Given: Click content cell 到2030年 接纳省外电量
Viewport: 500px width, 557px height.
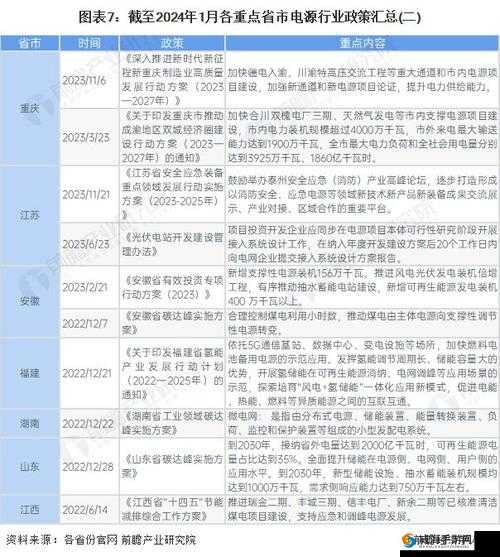Looking at the screenshot, I should pos(362,466).
